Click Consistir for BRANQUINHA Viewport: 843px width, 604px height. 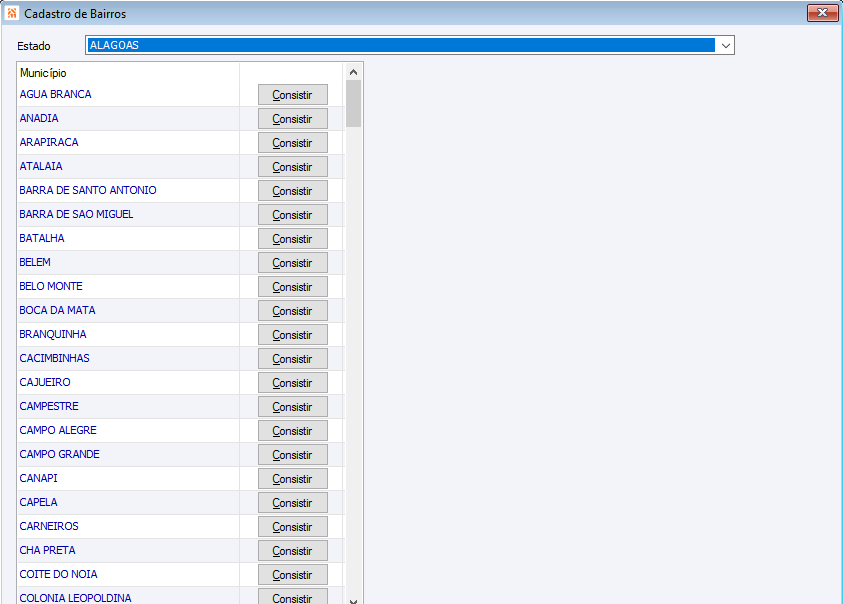(x=292, y=335)
